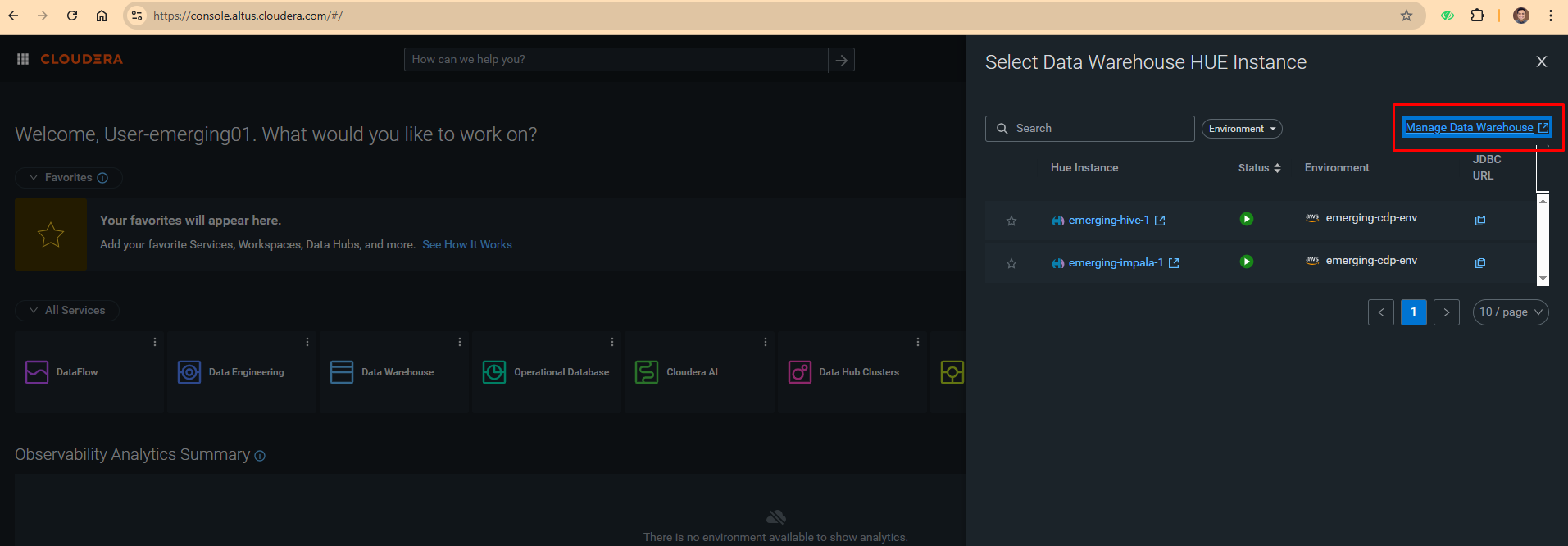The image size is (1568, 546).
Task: Click the Environment column header
Action: pos(1337,168)
